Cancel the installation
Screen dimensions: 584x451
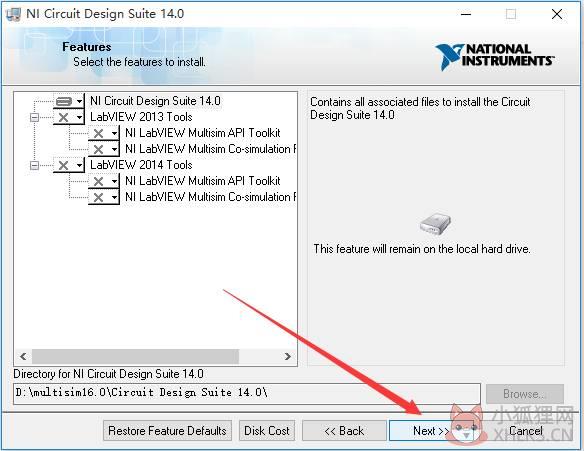(526, 431)
